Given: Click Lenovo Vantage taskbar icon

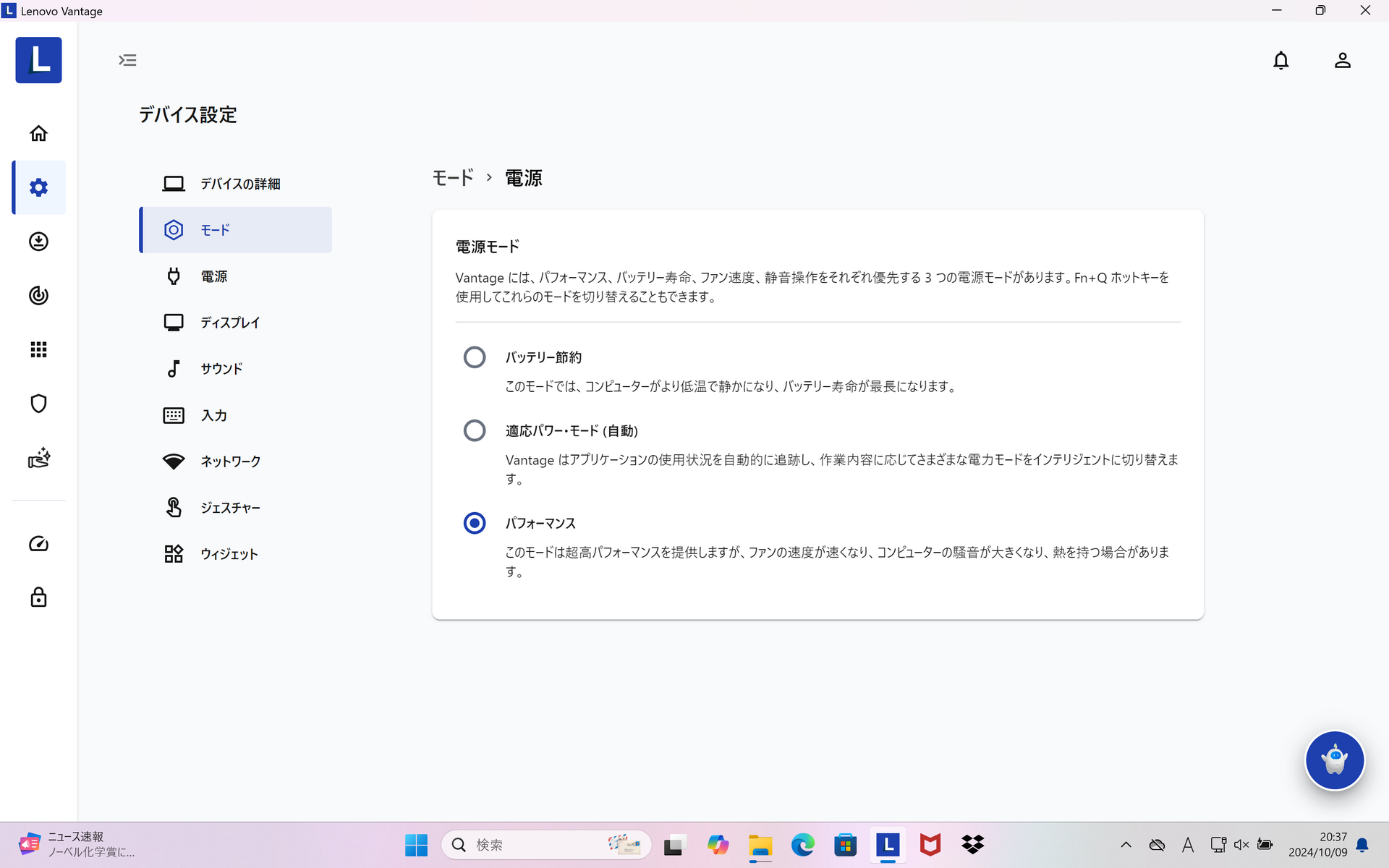Looking at the screenshot, I should click(x=888, y=845).
